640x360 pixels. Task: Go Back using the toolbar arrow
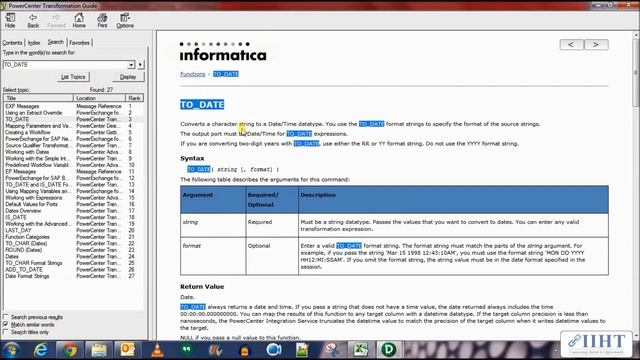33,20
